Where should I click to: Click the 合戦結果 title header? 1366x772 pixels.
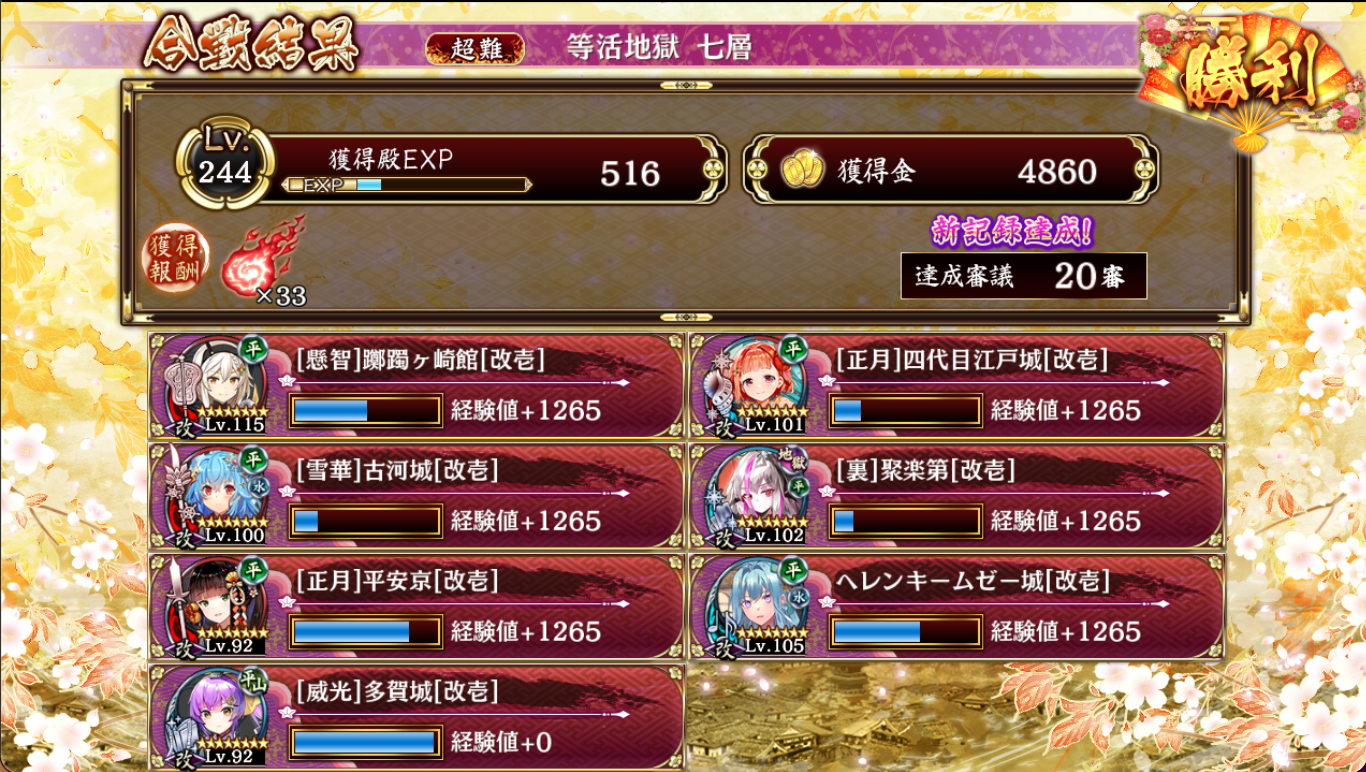250,45
